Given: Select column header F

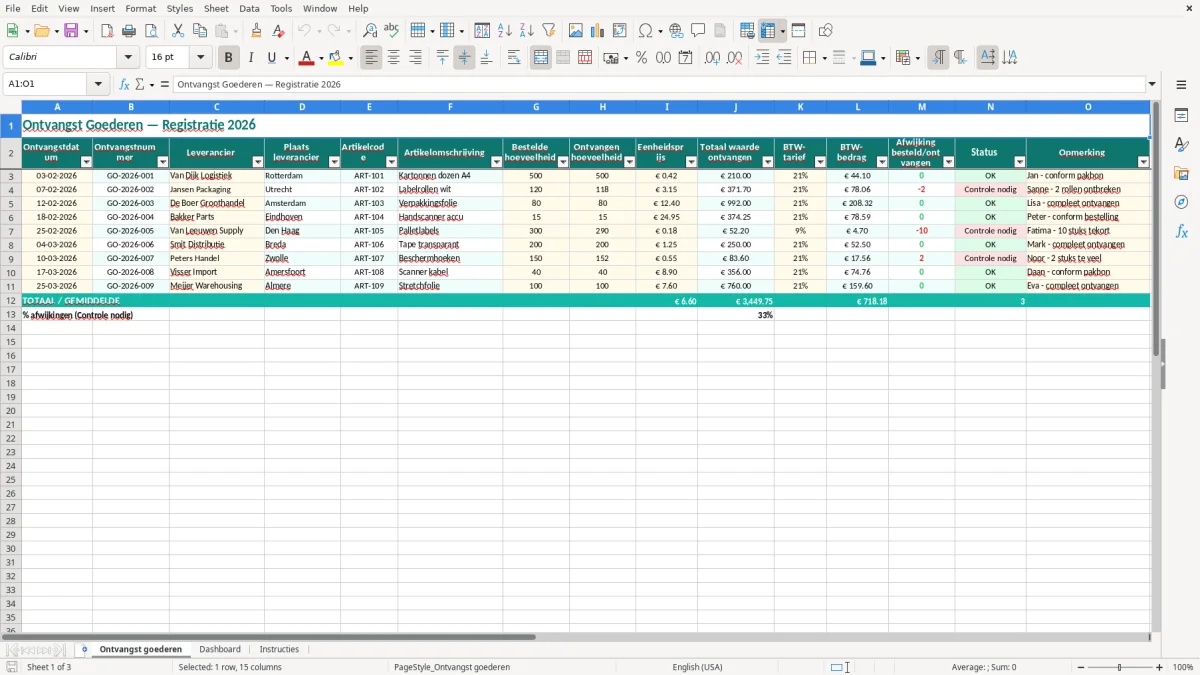Looking at the screenshot, I should pyautogui.click(x=450, y=107).
